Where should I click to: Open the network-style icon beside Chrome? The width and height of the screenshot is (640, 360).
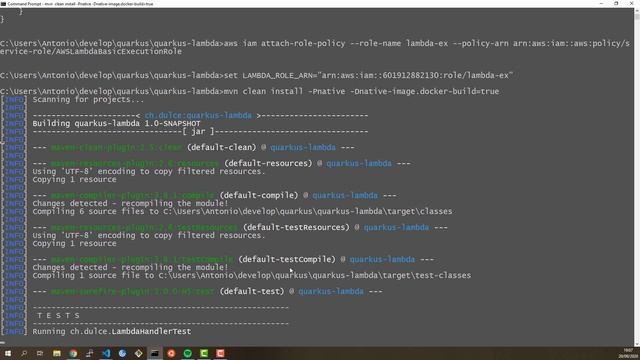coord(89,353)
